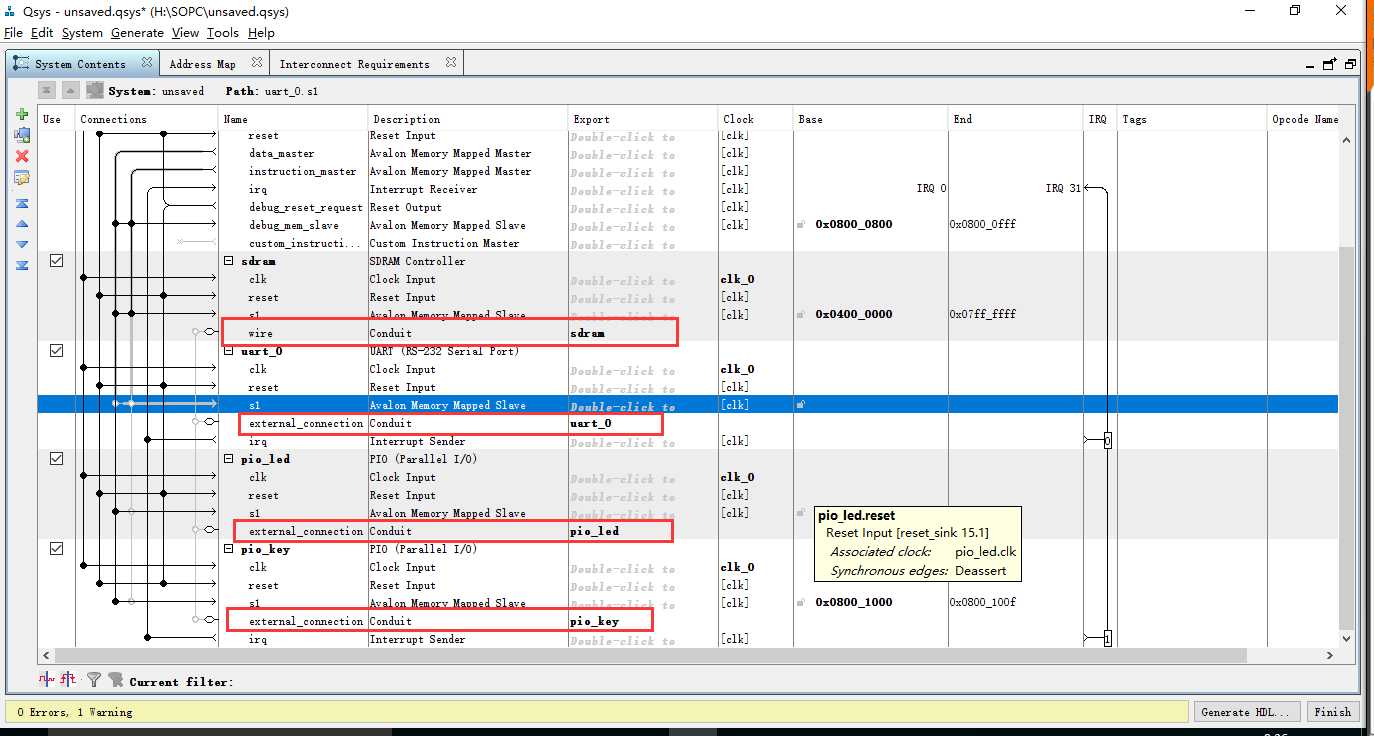Click the lock icon beside base 0x0800_0800
Screen dimensions: 1374x736
pyautogui.click(x=802, y=224)
